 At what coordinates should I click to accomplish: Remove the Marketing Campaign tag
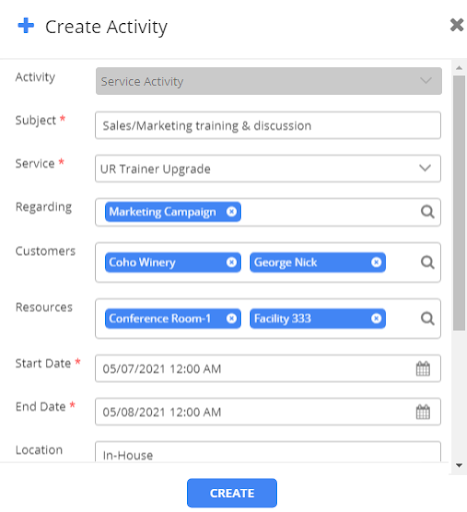231,212
